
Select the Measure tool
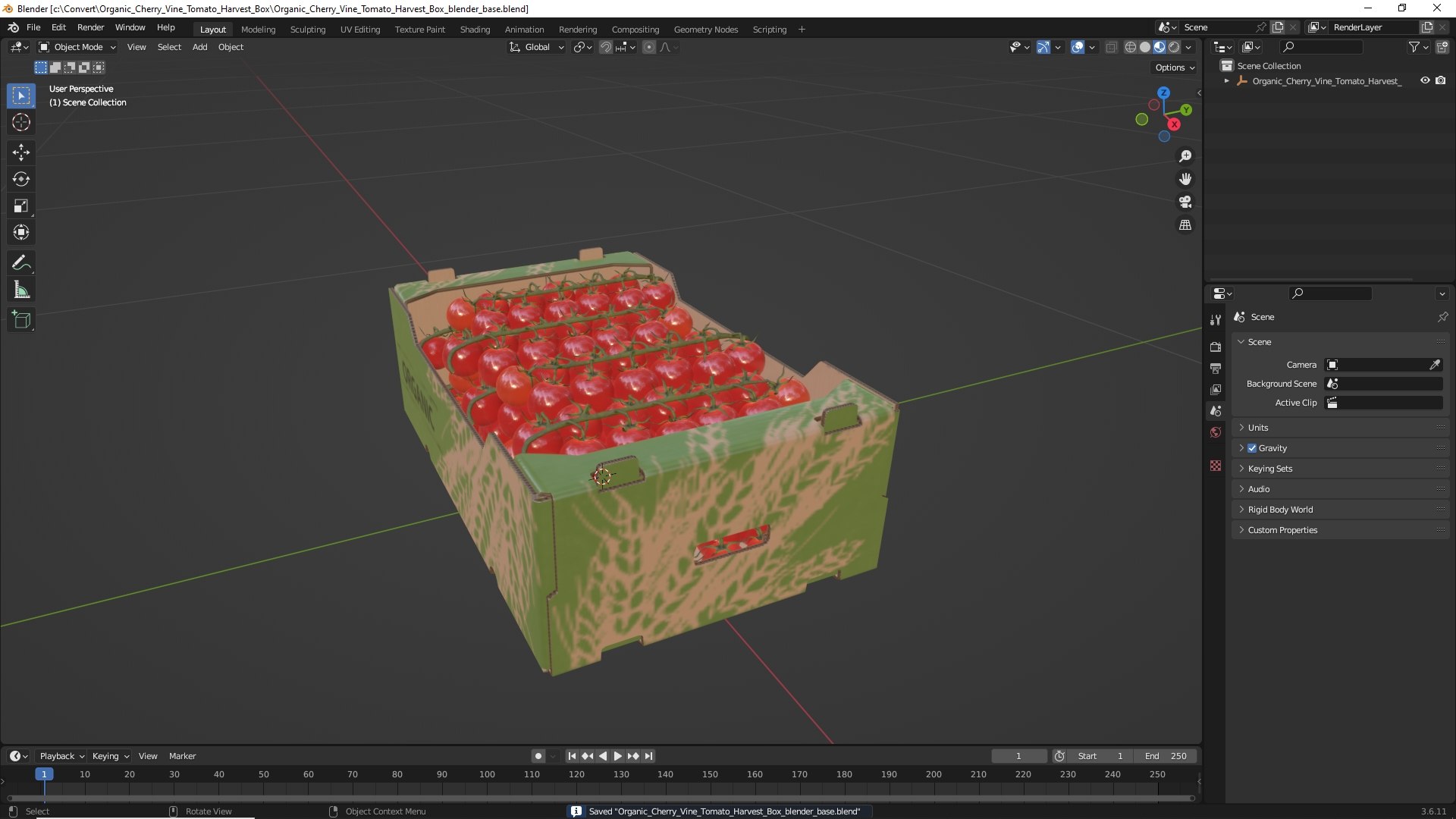[21, 290]
